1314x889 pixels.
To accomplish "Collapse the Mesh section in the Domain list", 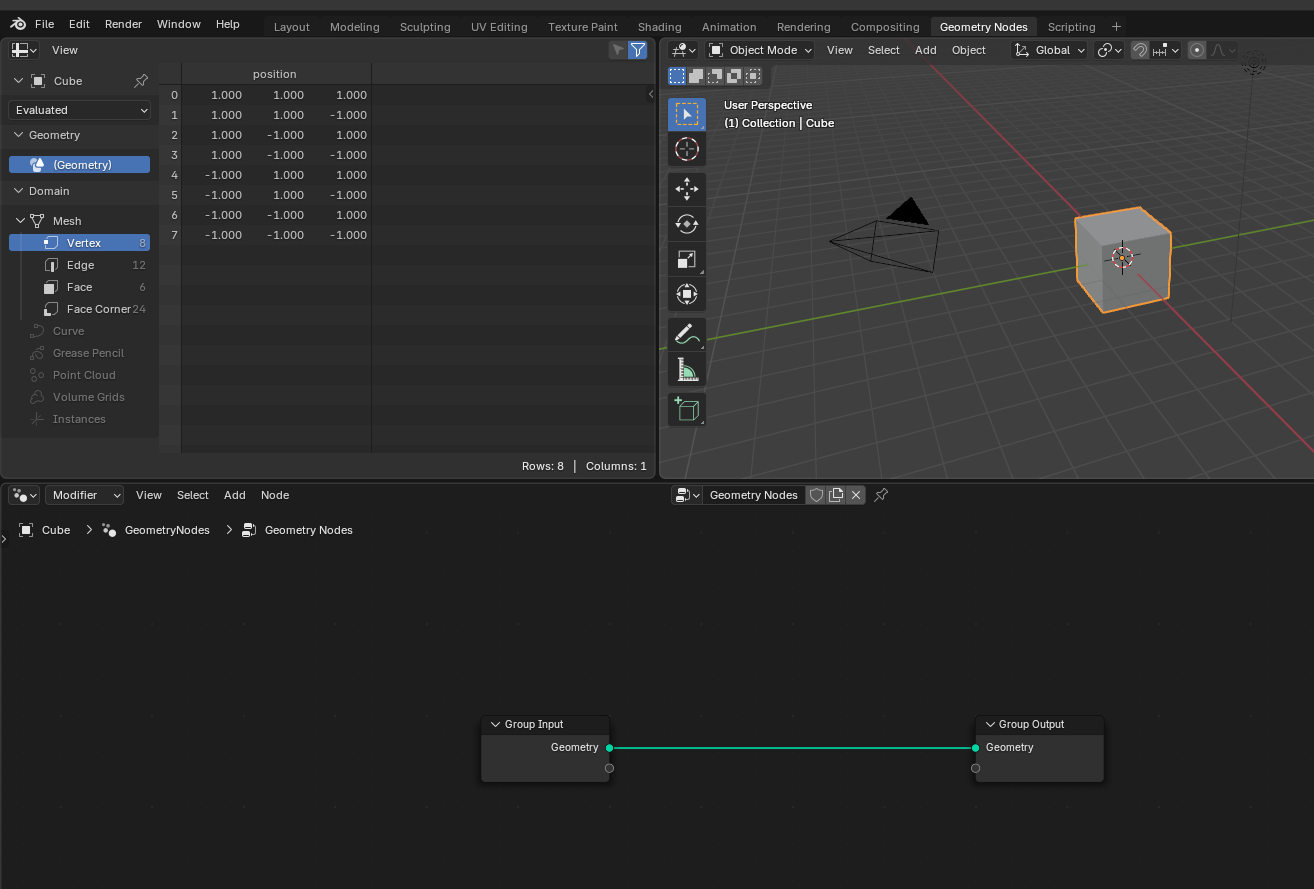I will tap(19, 221).
